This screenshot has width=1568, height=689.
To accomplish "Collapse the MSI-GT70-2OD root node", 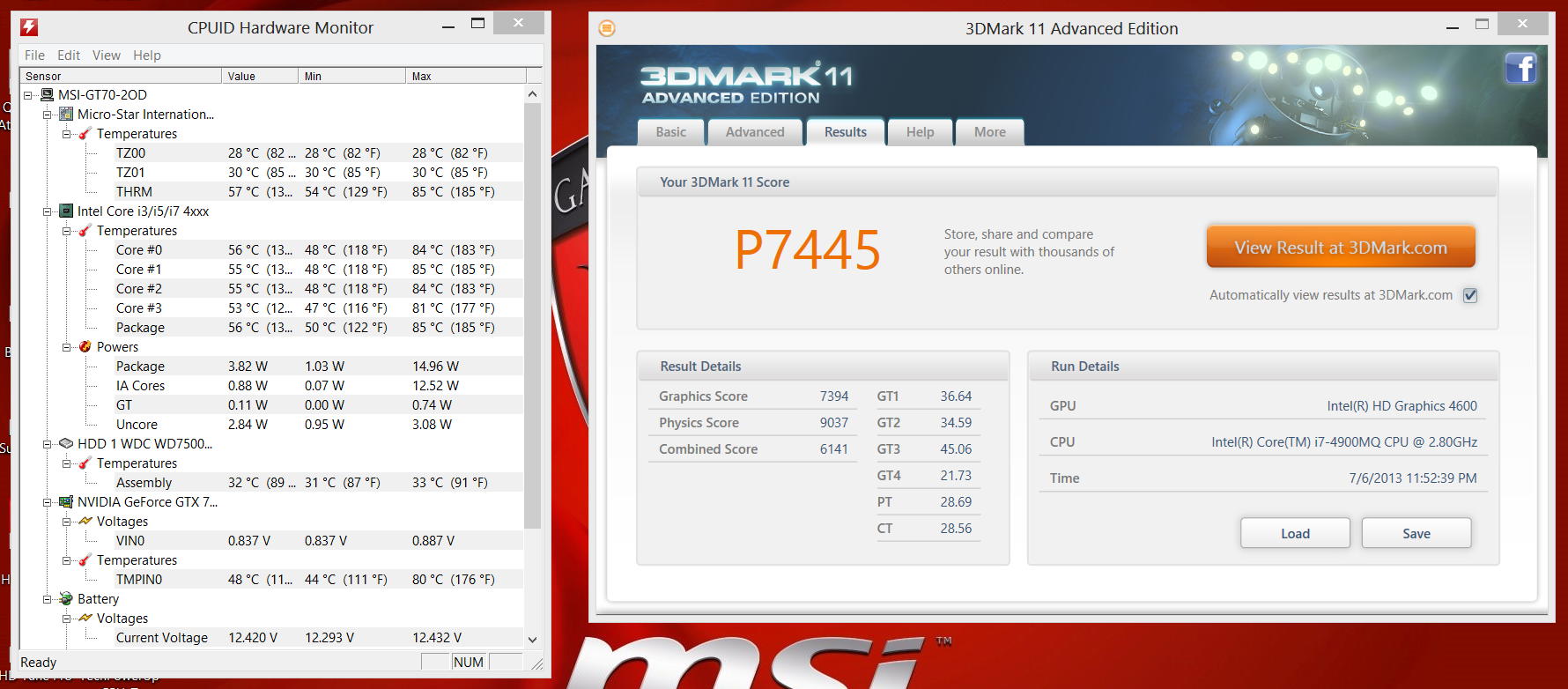I will [x=28, y=95].
